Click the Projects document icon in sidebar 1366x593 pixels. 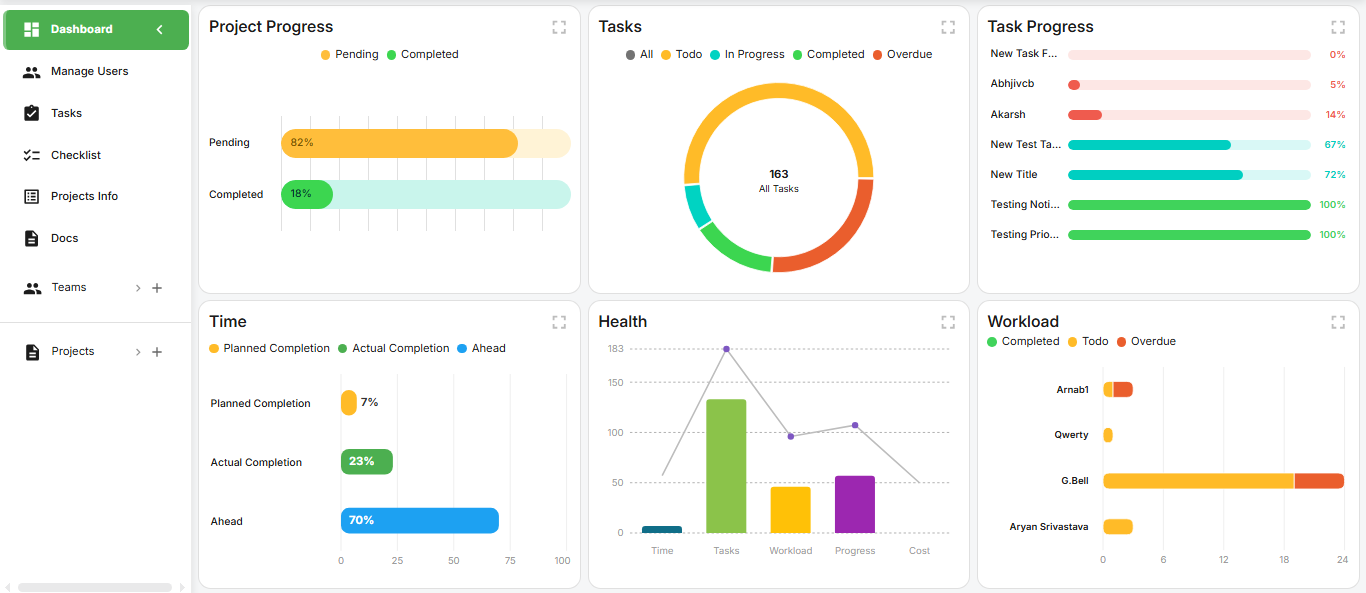point(32,352)
